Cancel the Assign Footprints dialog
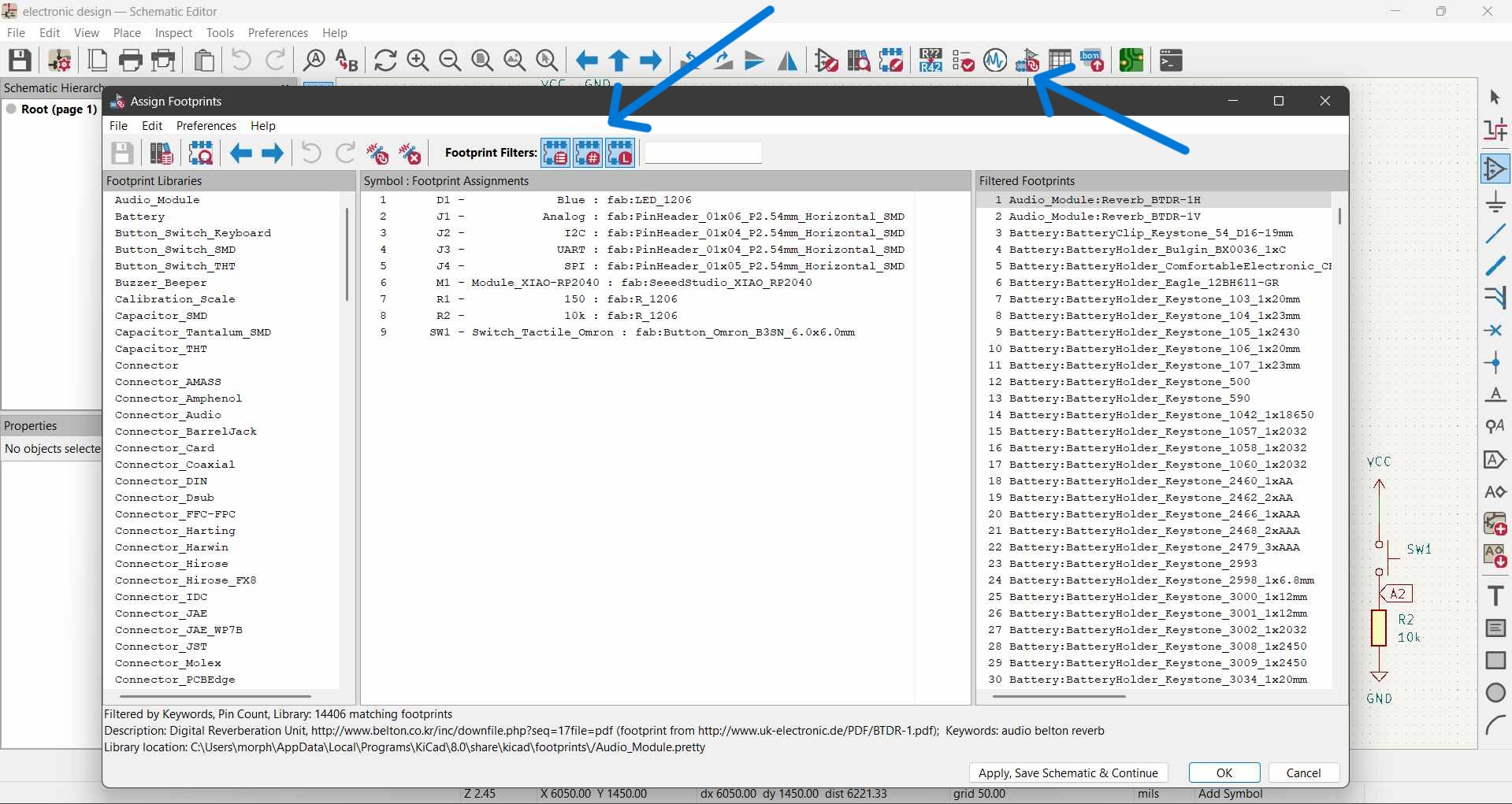Screen dimensions: 1512x804 [x=1303, y=773]
